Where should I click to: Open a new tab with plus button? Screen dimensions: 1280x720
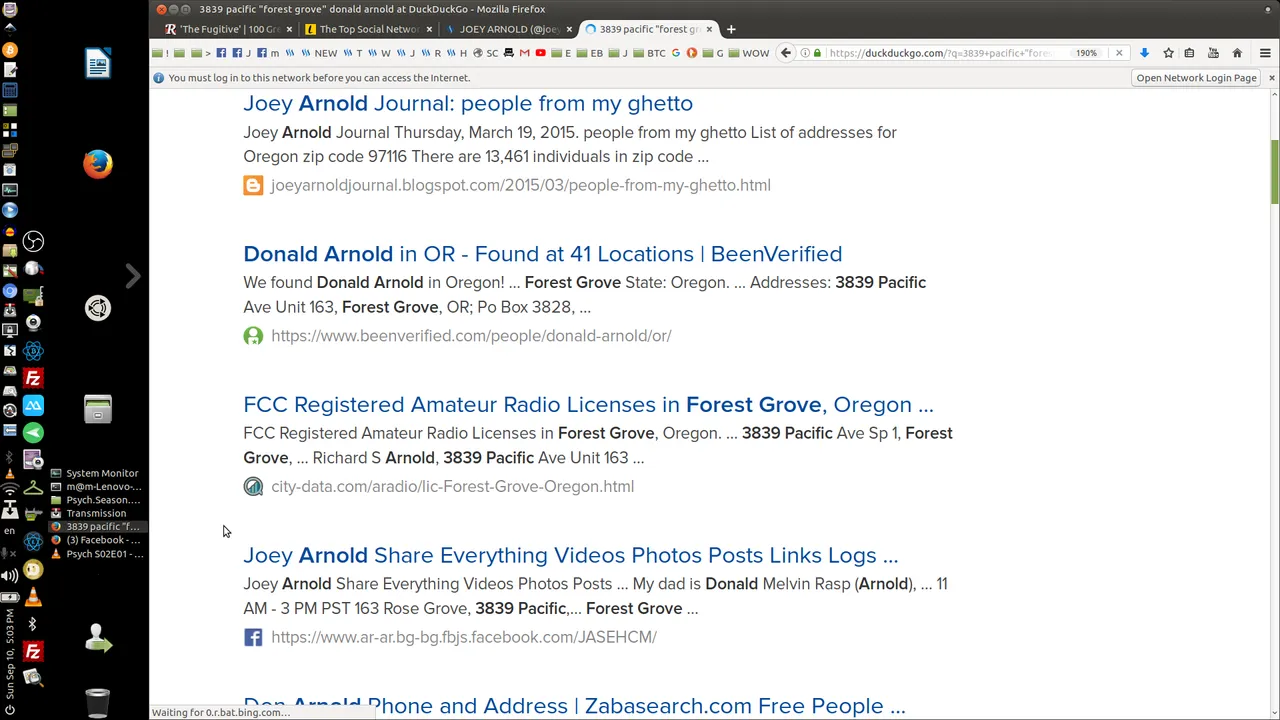pos(731,29)
